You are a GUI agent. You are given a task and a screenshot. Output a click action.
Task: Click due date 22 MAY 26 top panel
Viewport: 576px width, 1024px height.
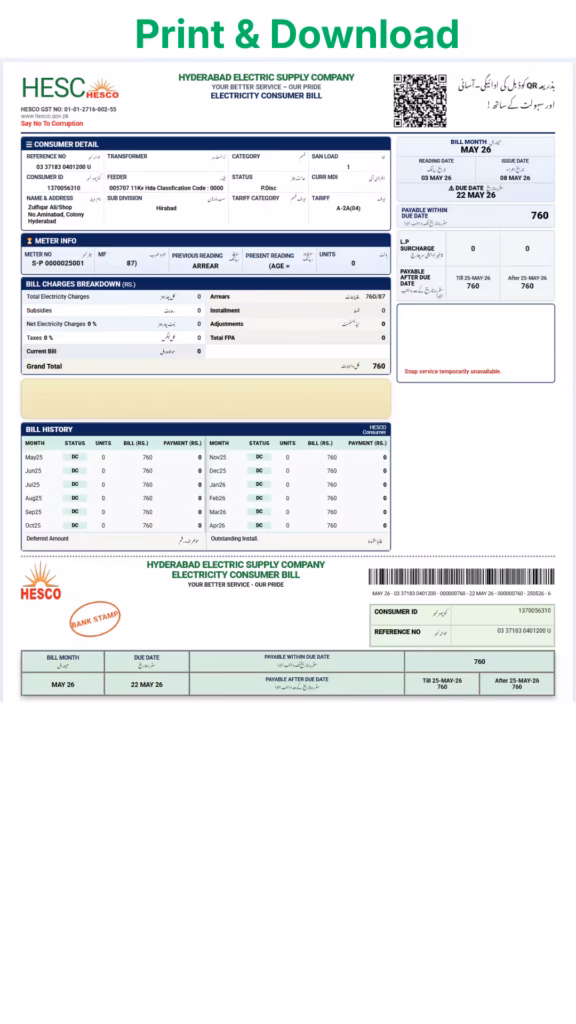[475, 195]
